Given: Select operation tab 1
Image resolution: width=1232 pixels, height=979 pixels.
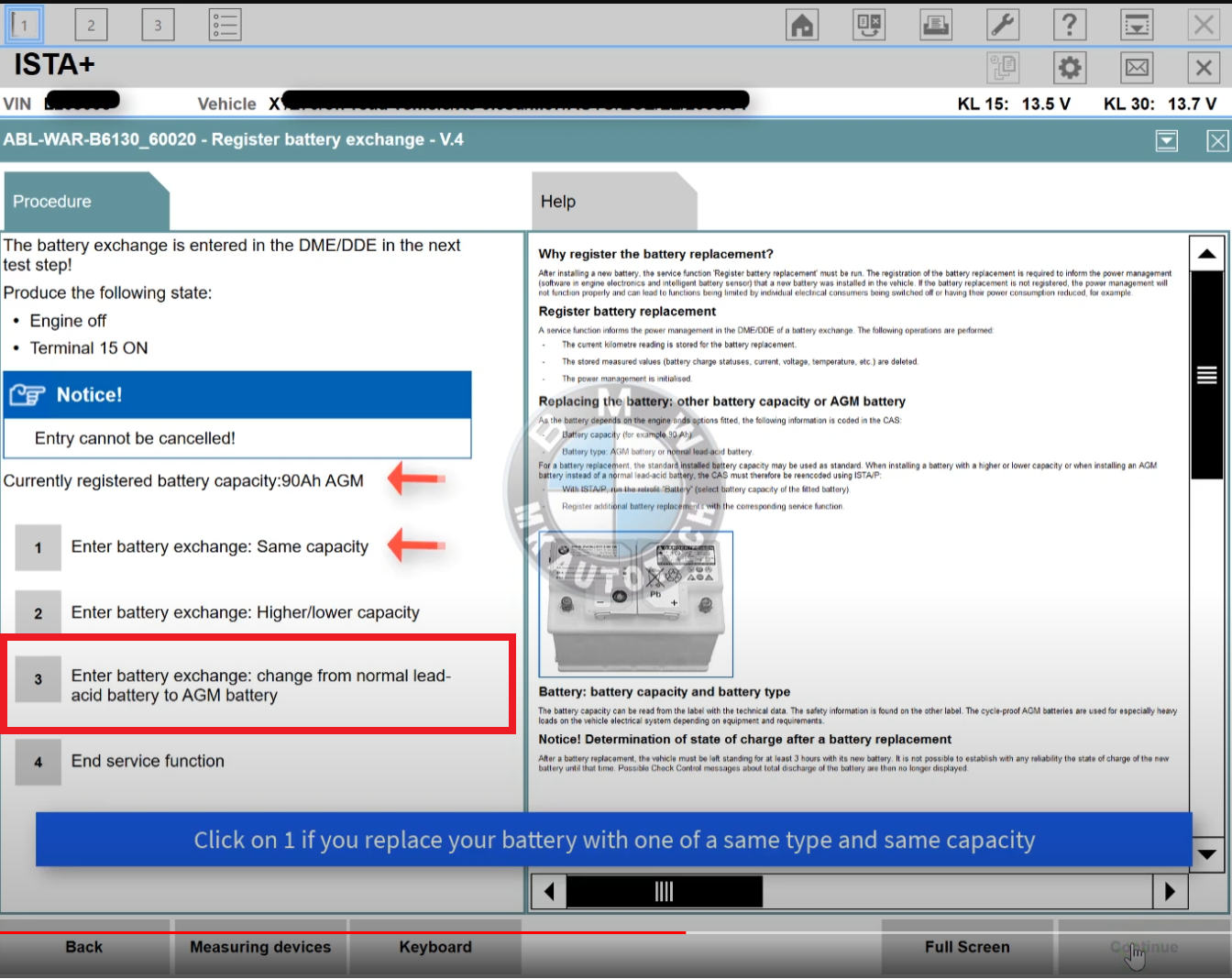Looking at the screenshot, I should click(x=24, y=25).
